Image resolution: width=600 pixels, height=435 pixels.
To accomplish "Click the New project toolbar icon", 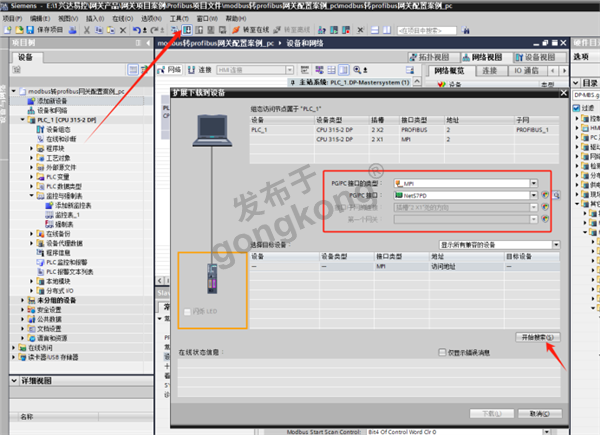I will [8, 30].
